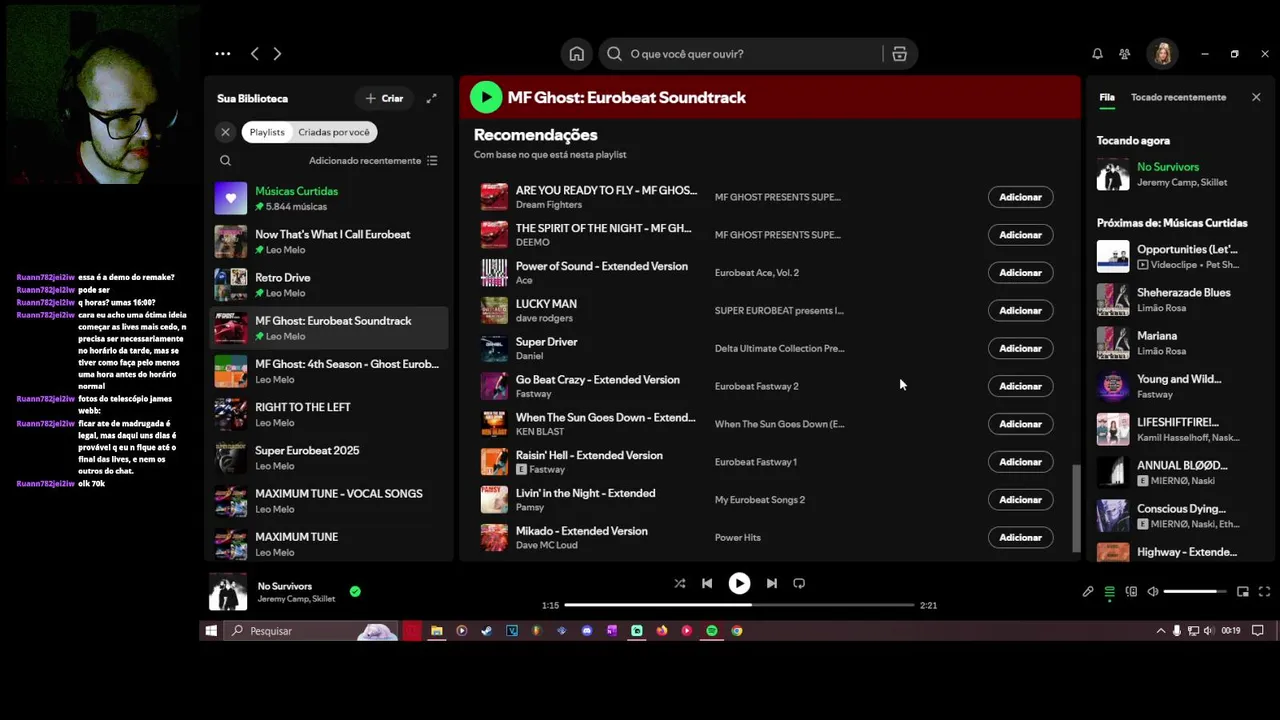The image size is (1280, 720).
Task: Open the notifications bell
Action: [x=1097, y=54]
